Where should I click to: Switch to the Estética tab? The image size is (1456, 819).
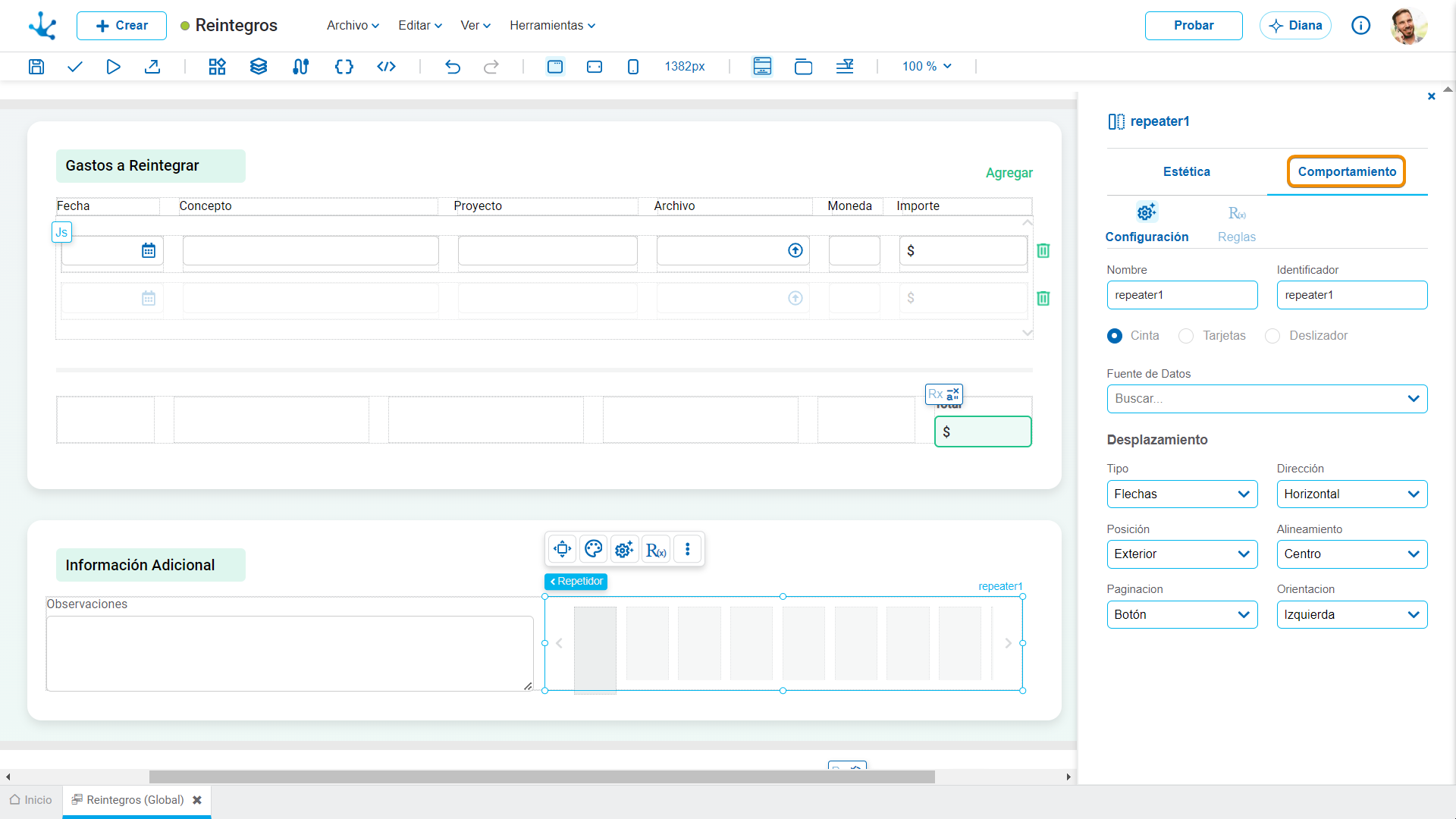pyautogui.click(x=1186, y=172)
